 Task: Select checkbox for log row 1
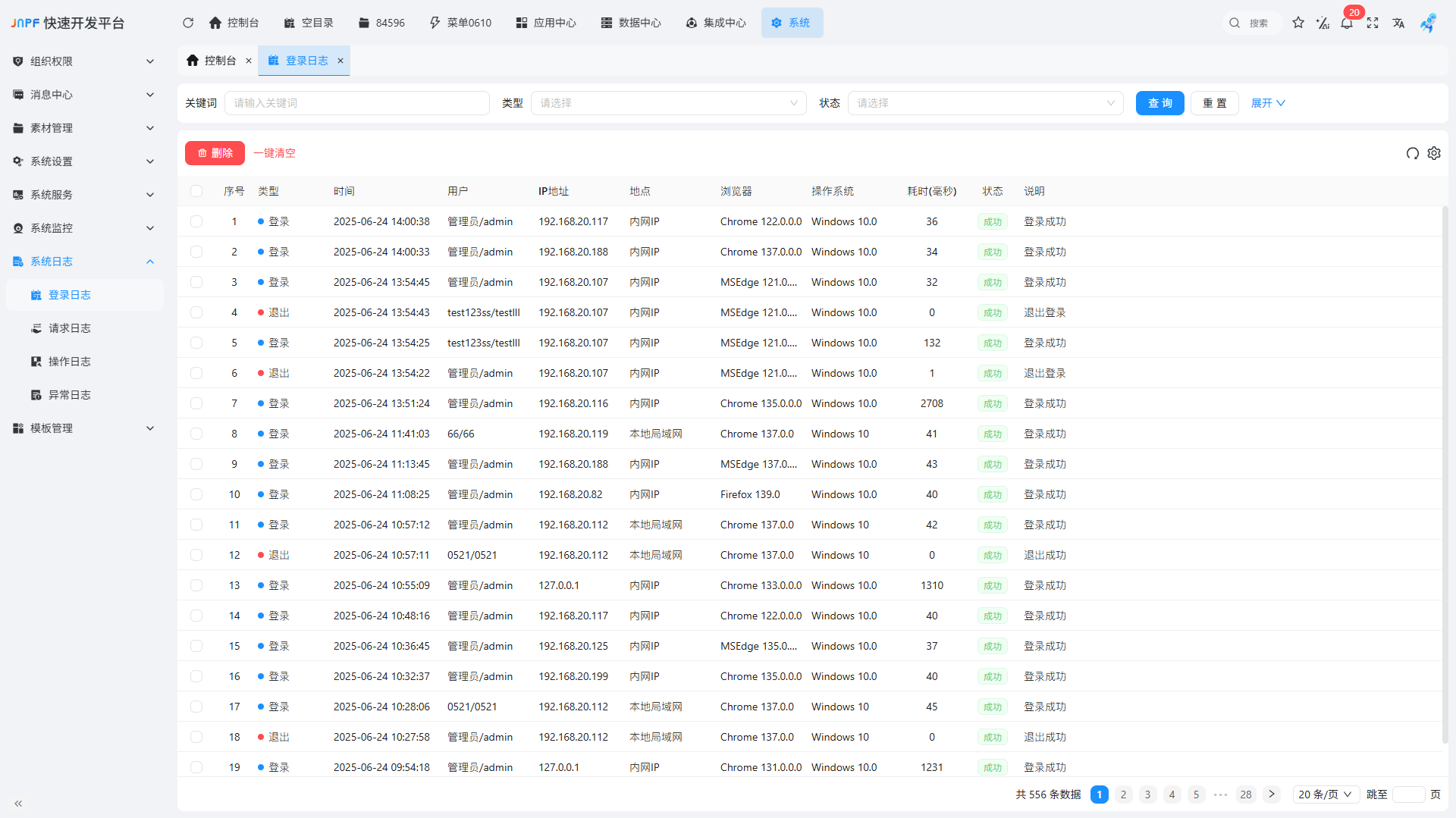(196, 221)
